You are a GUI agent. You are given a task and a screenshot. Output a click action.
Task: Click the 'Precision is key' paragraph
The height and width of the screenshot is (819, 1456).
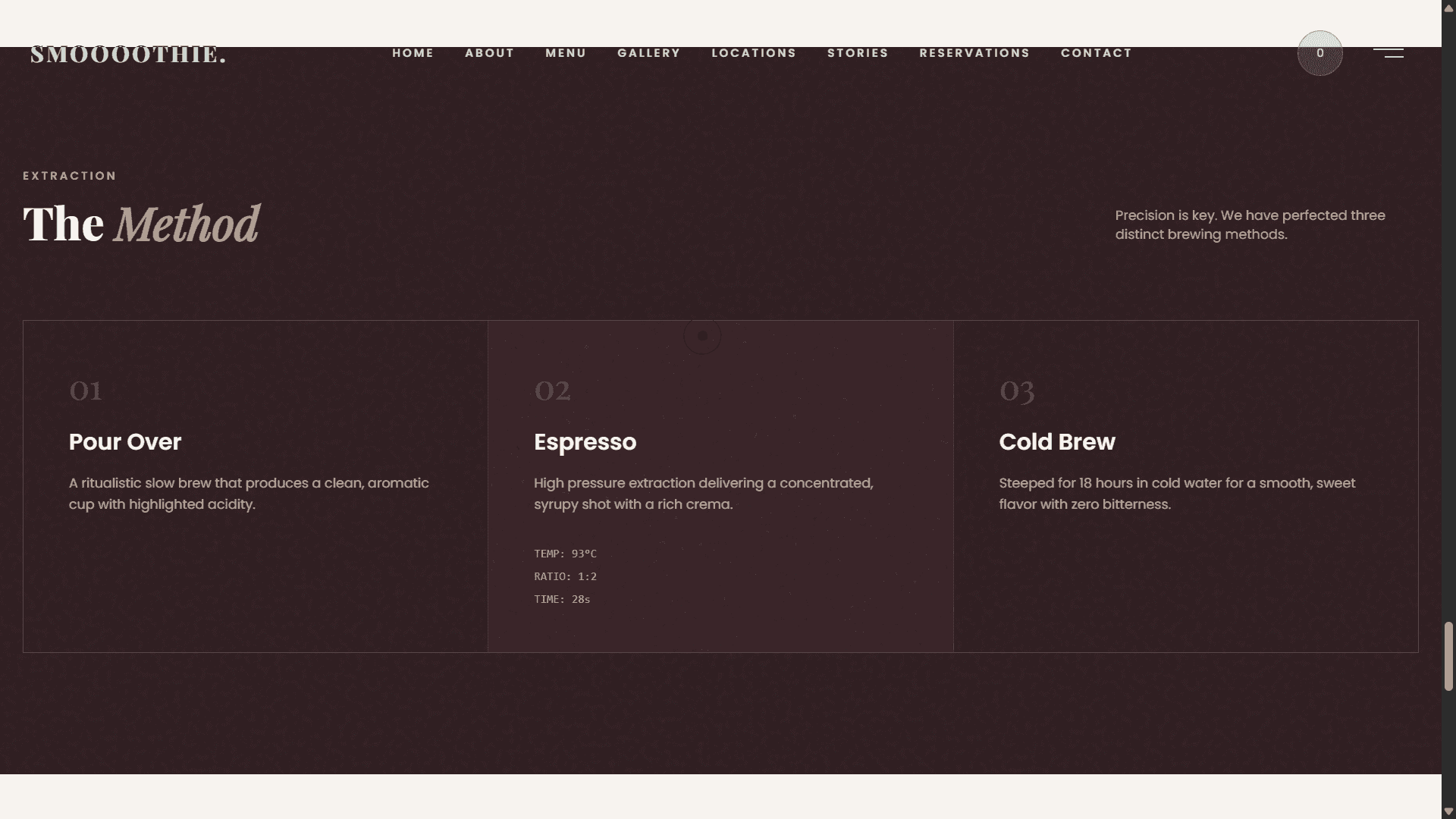tap(1250, 224)
